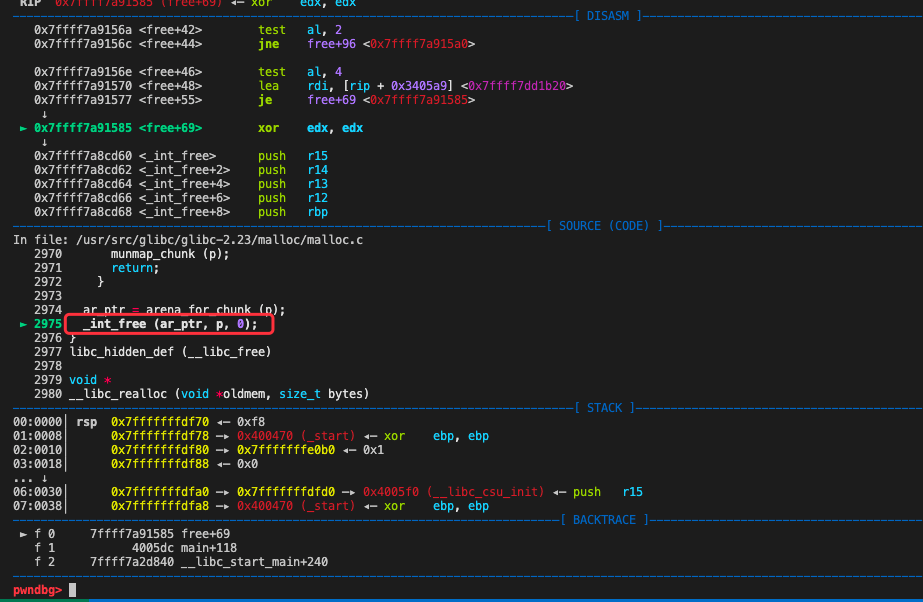
Task: Click line number 2975
Action: (48, 324)
